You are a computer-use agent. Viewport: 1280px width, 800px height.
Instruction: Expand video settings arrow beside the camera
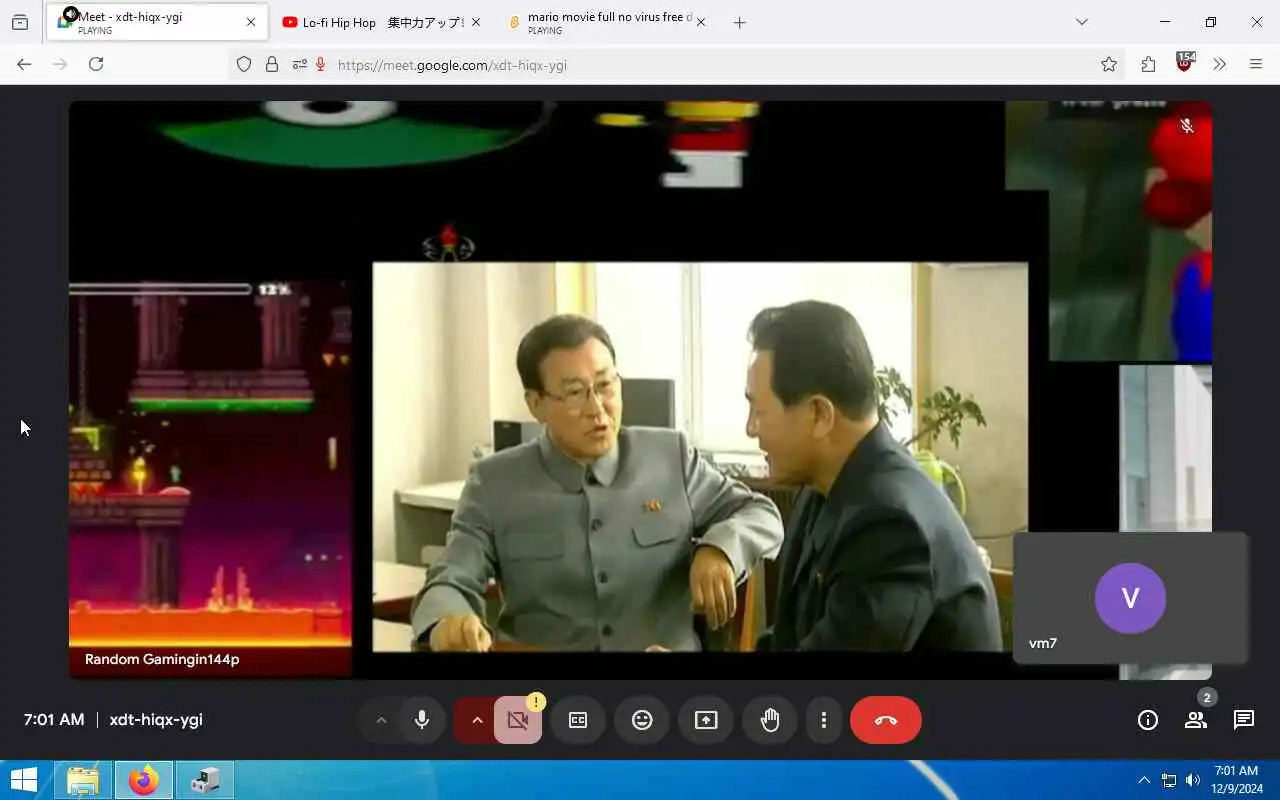tap(477, 720)
